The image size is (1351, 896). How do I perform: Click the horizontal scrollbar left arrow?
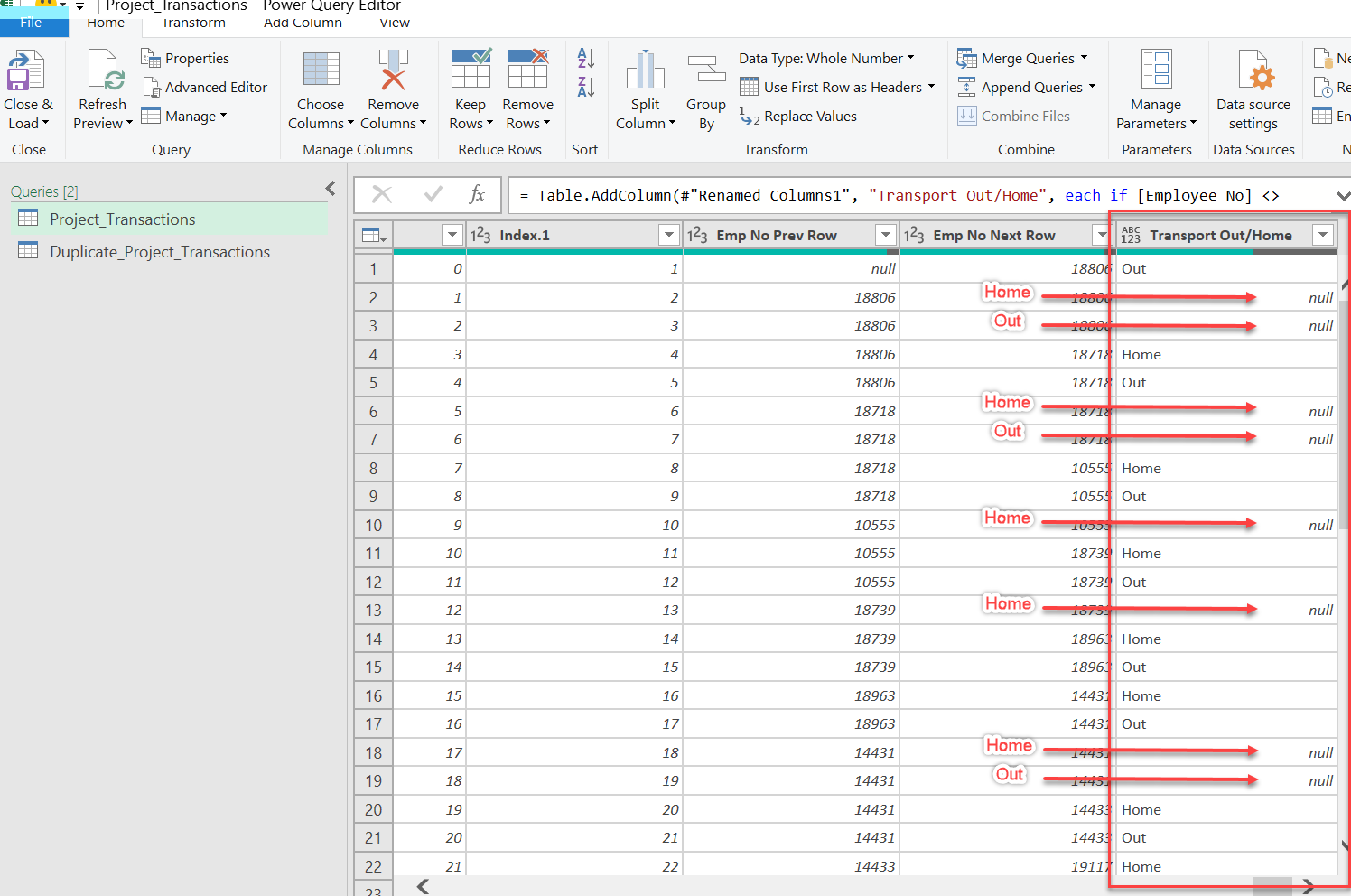tap(423, 886)
